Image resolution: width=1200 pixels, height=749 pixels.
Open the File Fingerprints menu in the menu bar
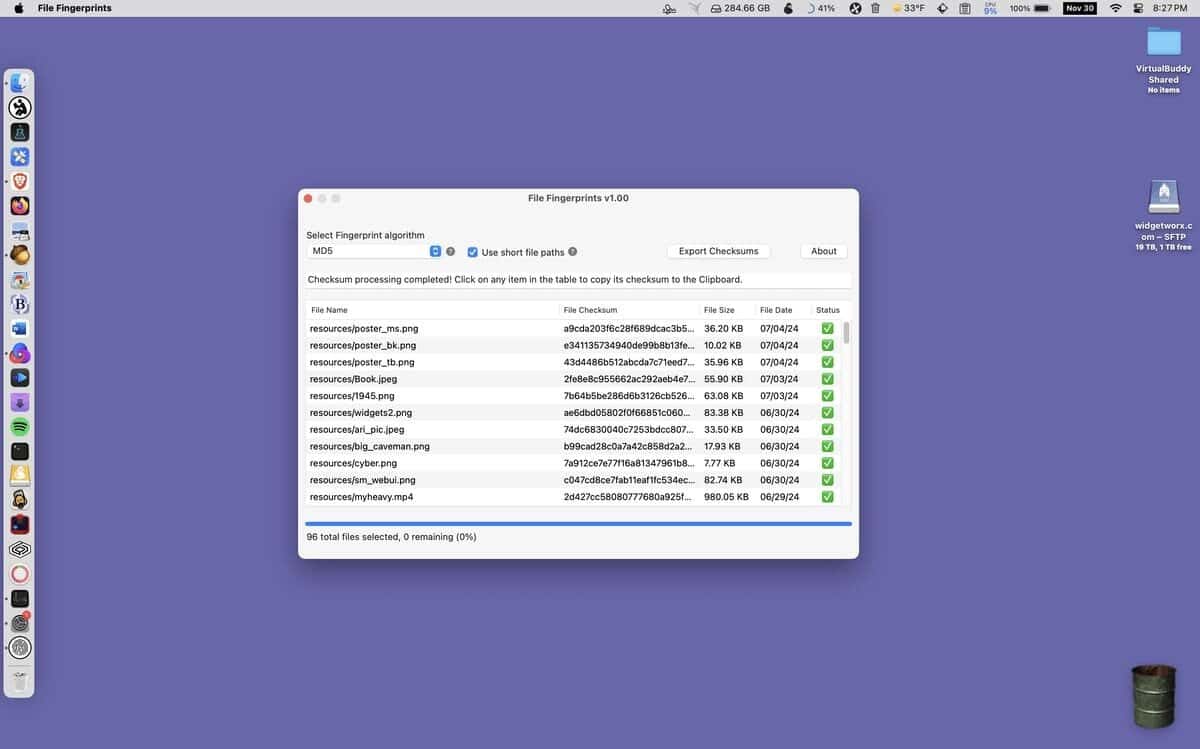74,8
